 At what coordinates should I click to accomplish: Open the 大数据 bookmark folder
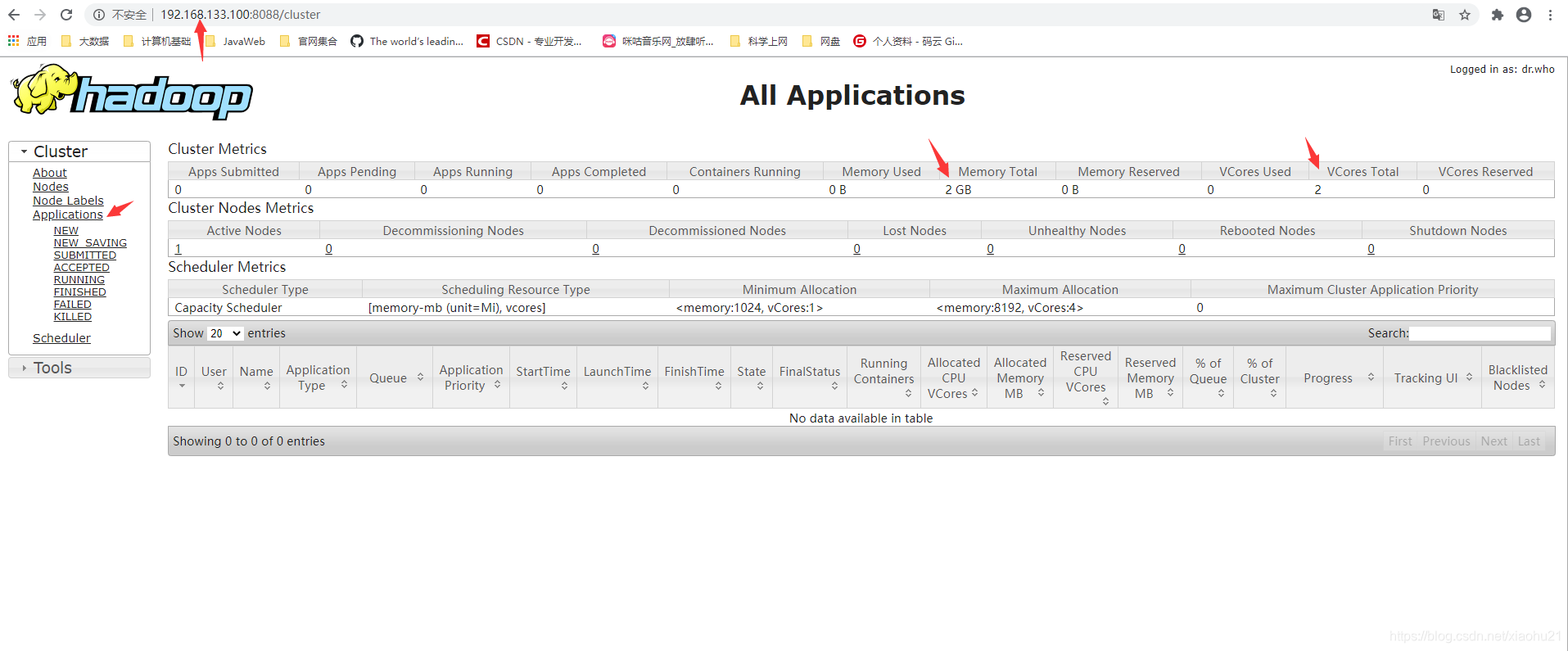(x=85, y=41)
